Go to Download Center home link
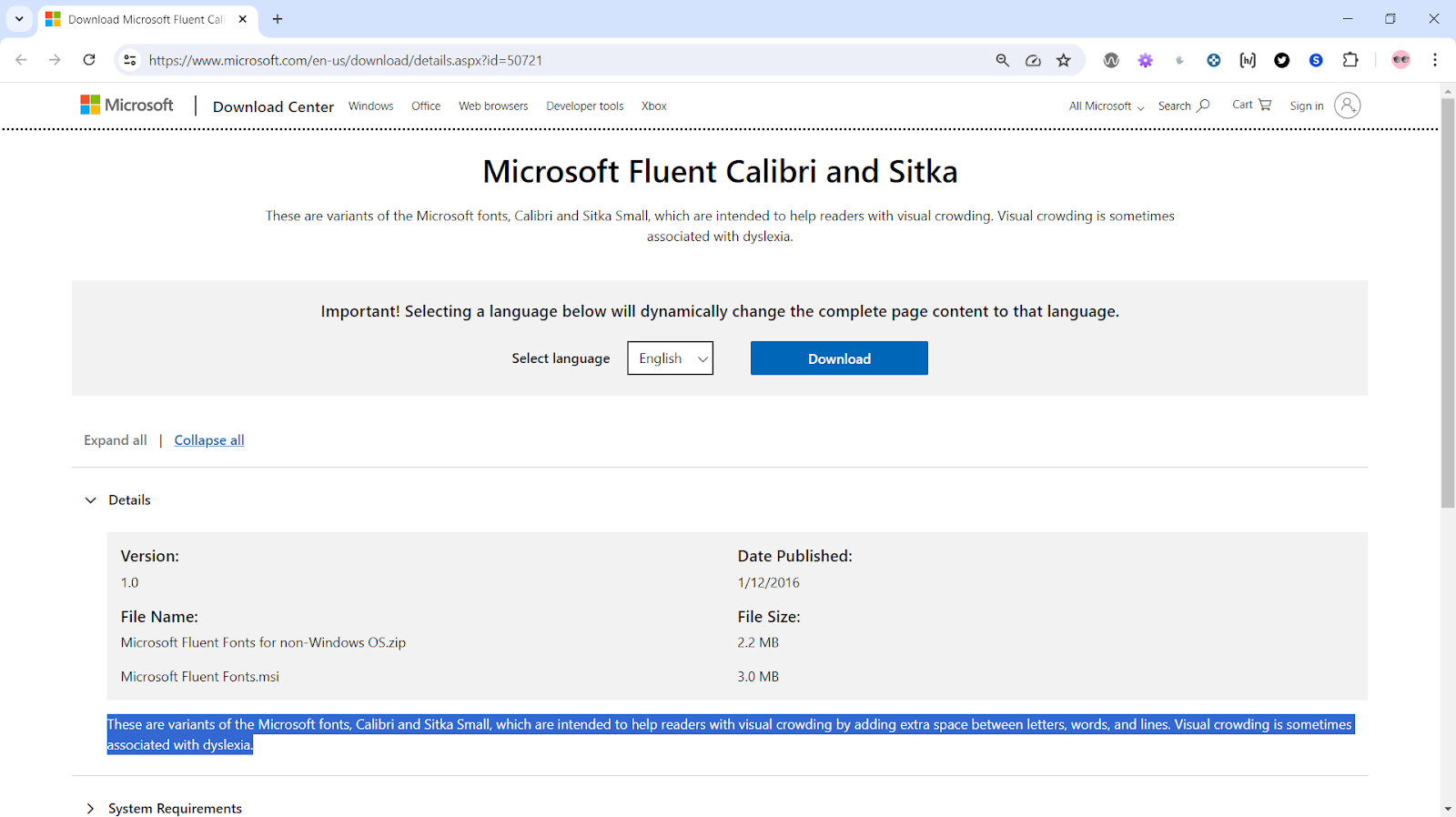This screenshot has width=1456, height=817. [x=273, y=106]
